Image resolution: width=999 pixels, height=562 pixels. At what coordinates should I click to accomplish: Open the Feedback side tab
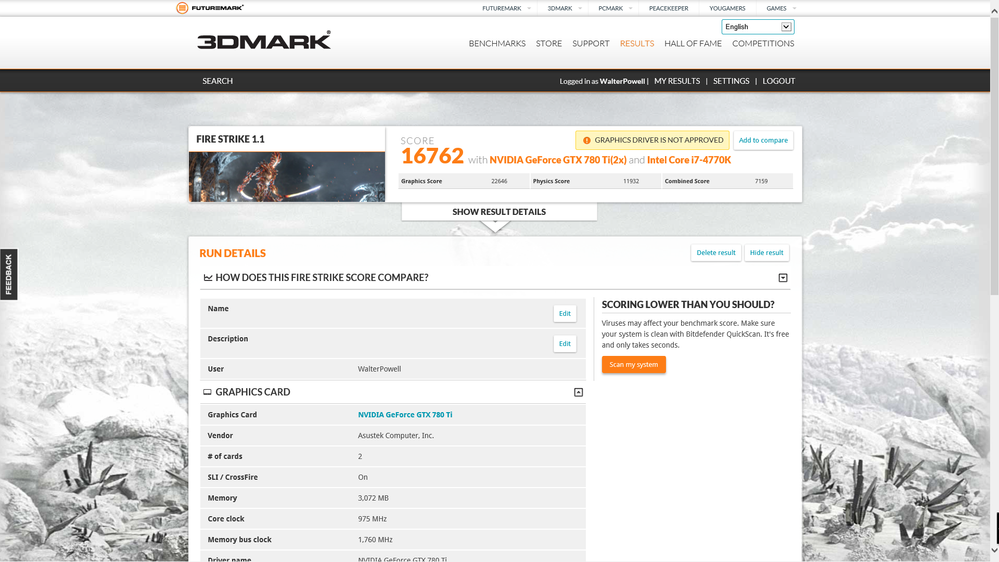(8, 274)
